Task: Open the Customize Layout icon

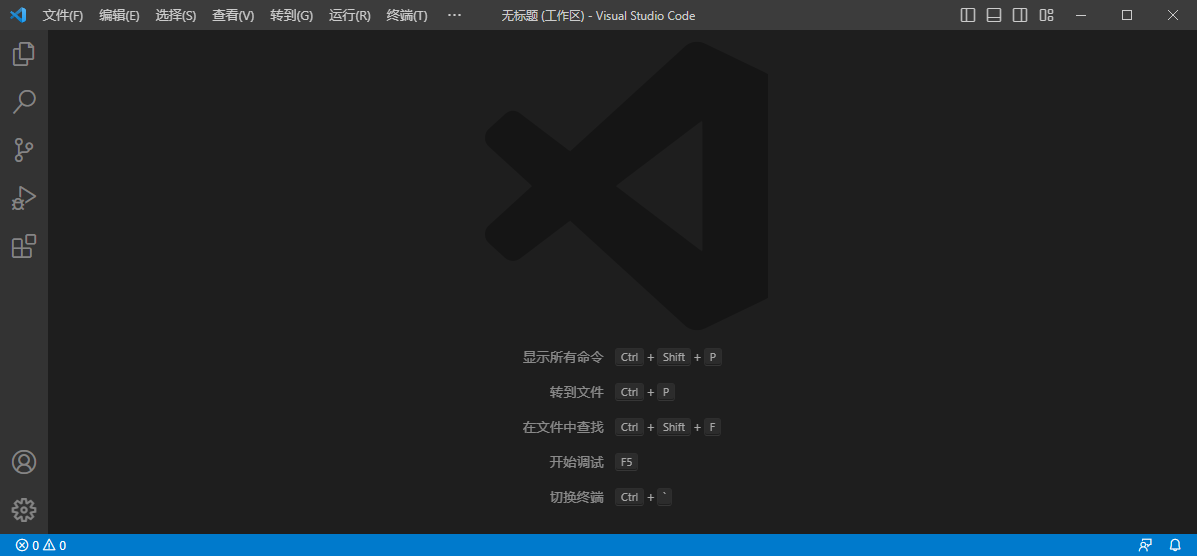Action: 1047,15
